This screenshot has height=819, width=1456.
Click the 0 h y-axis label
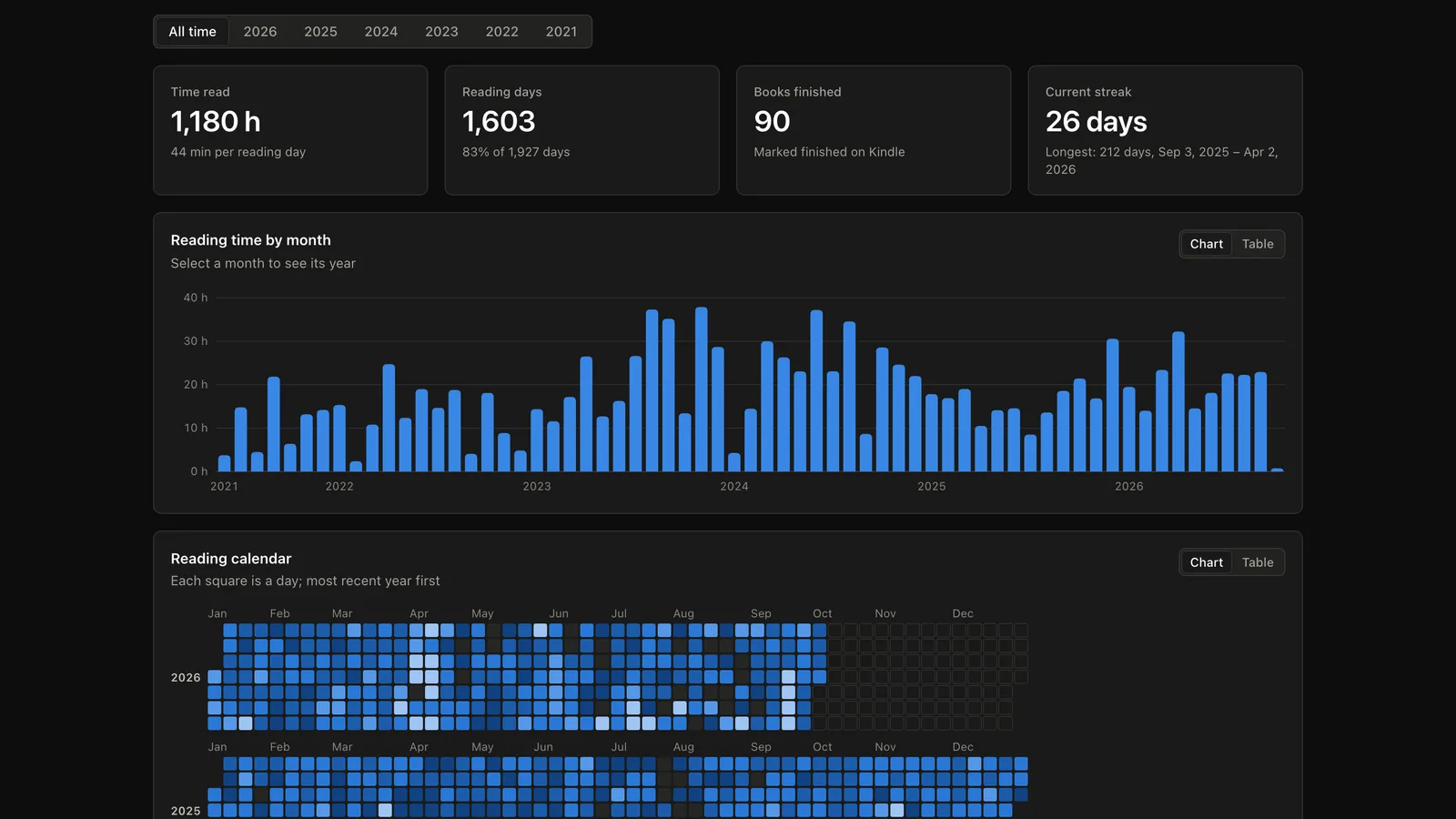[199, 471]
